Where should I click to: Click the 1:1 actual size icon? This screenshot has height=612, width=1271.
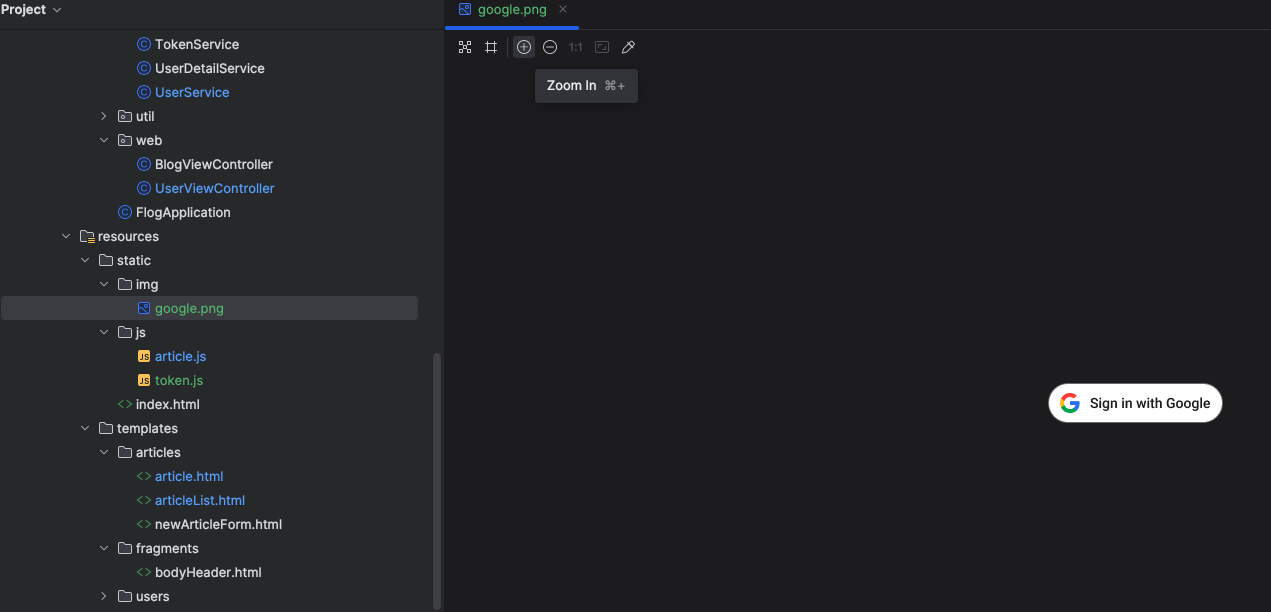click(576, 47)
